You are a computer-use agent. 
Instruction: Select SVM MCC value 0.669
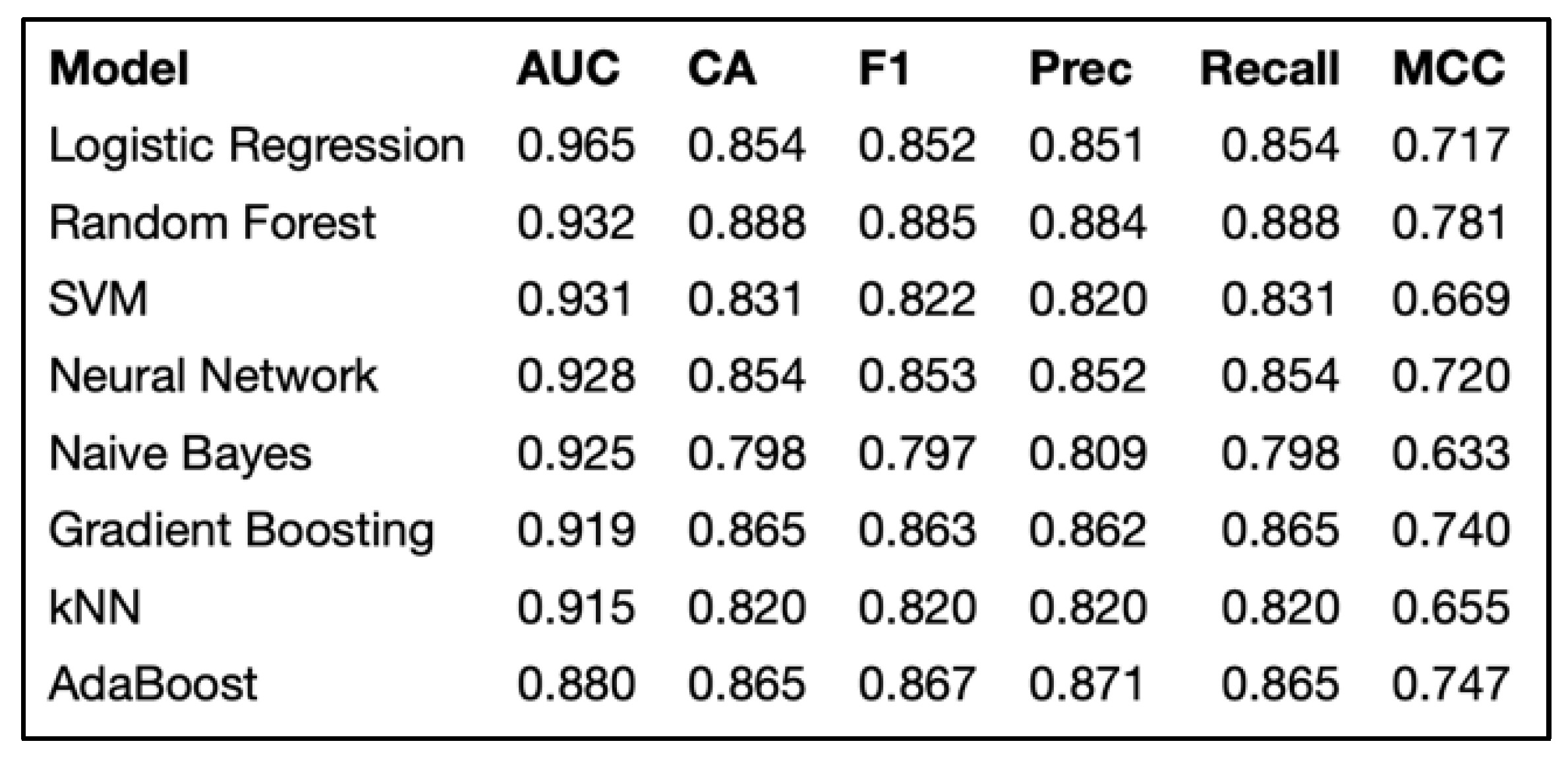[1450, 299]
